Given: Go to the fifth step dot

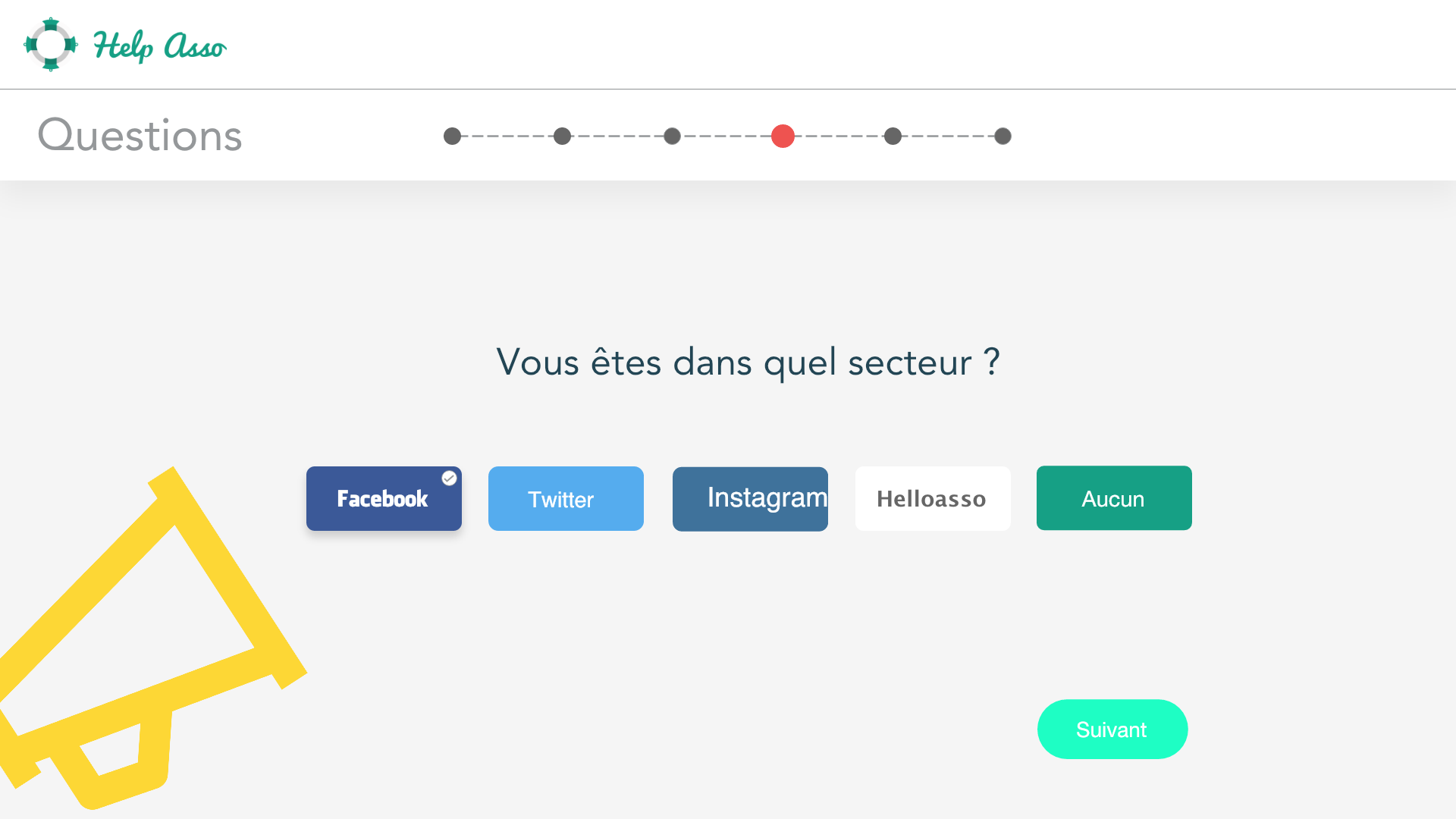Looking at the screenshot, I should point(893,136).
